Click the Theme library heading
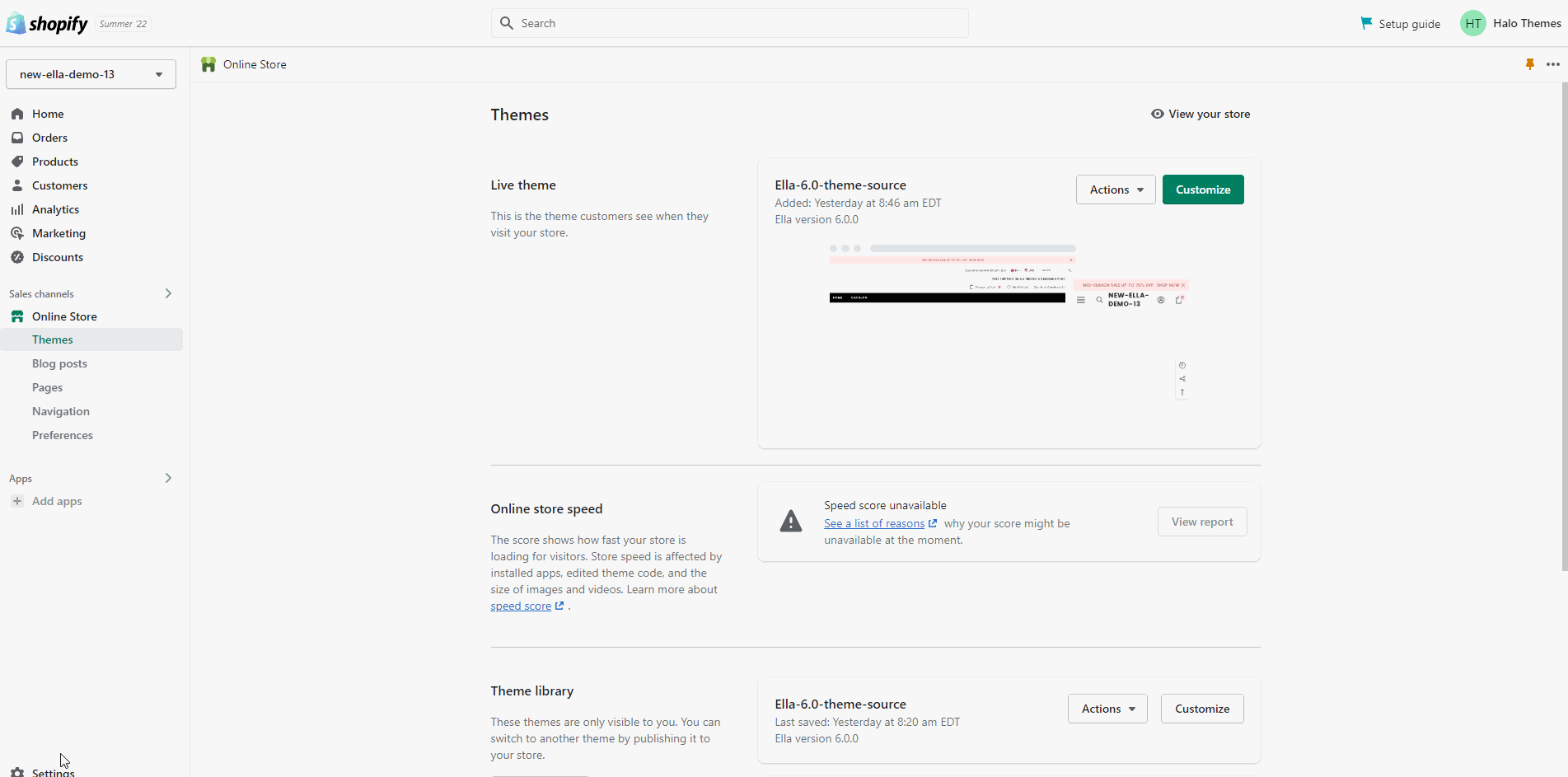Viewport: 1568px width, 777px height. 532,690
